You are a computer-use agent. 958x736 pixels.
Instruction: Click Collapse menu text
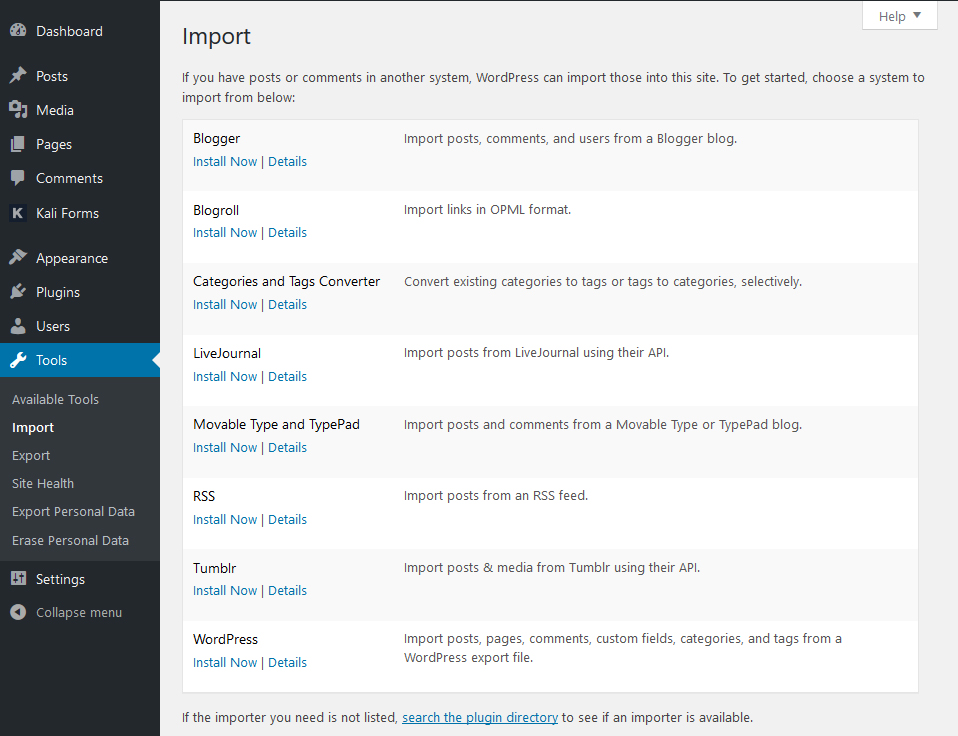point(79,613)
